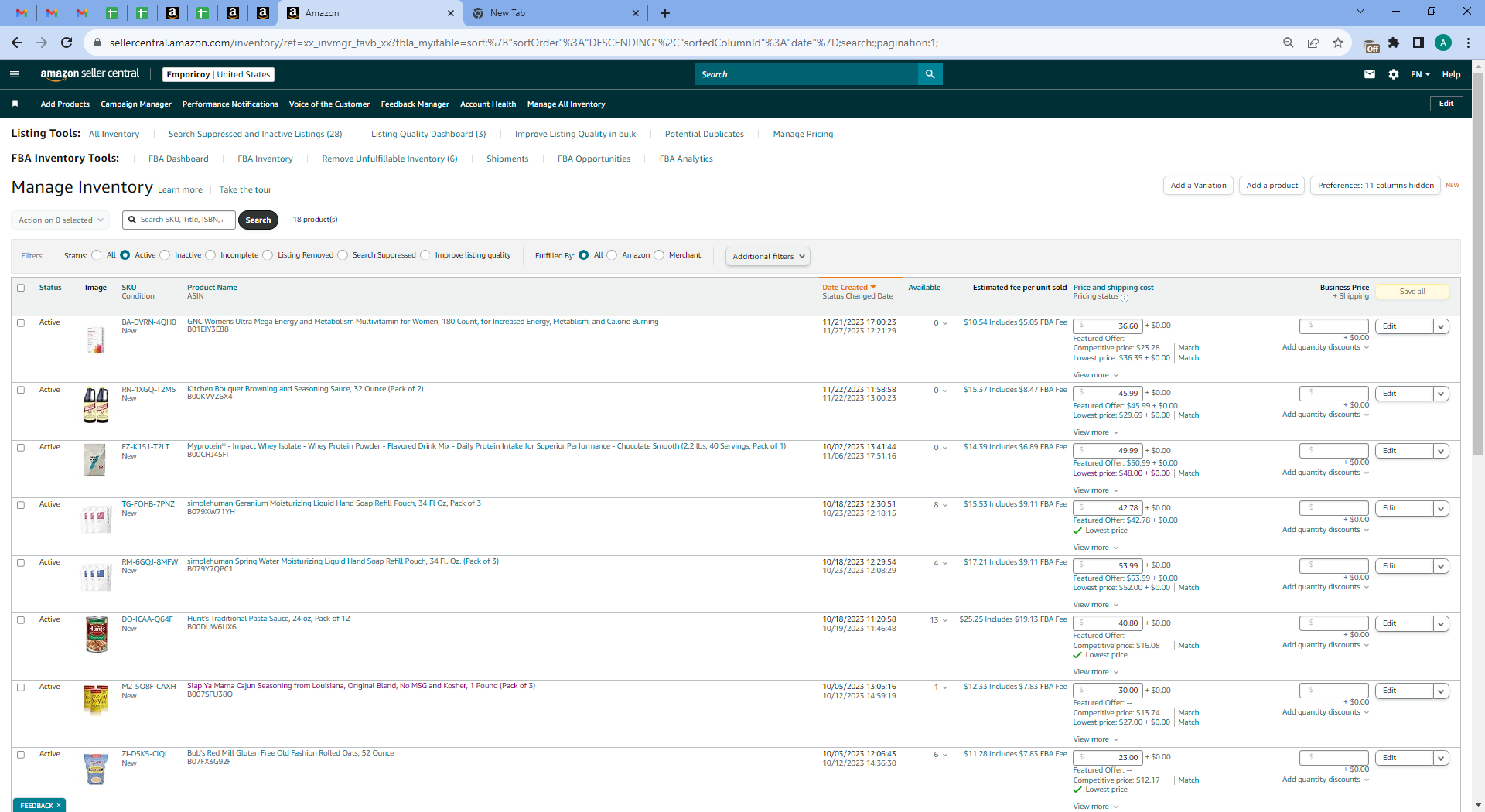Select the checkbox for SKU BA-DVRN-4QH0
The height and width of the screenshot is (812, 1485).
[x=21, y=323]
